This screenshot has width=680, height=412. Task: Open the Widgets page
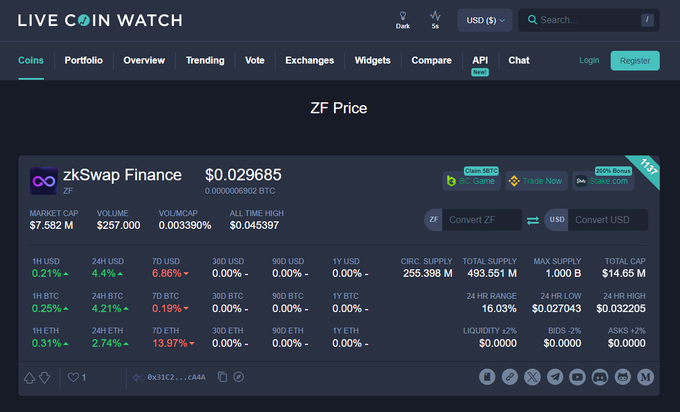pos(373,60)
